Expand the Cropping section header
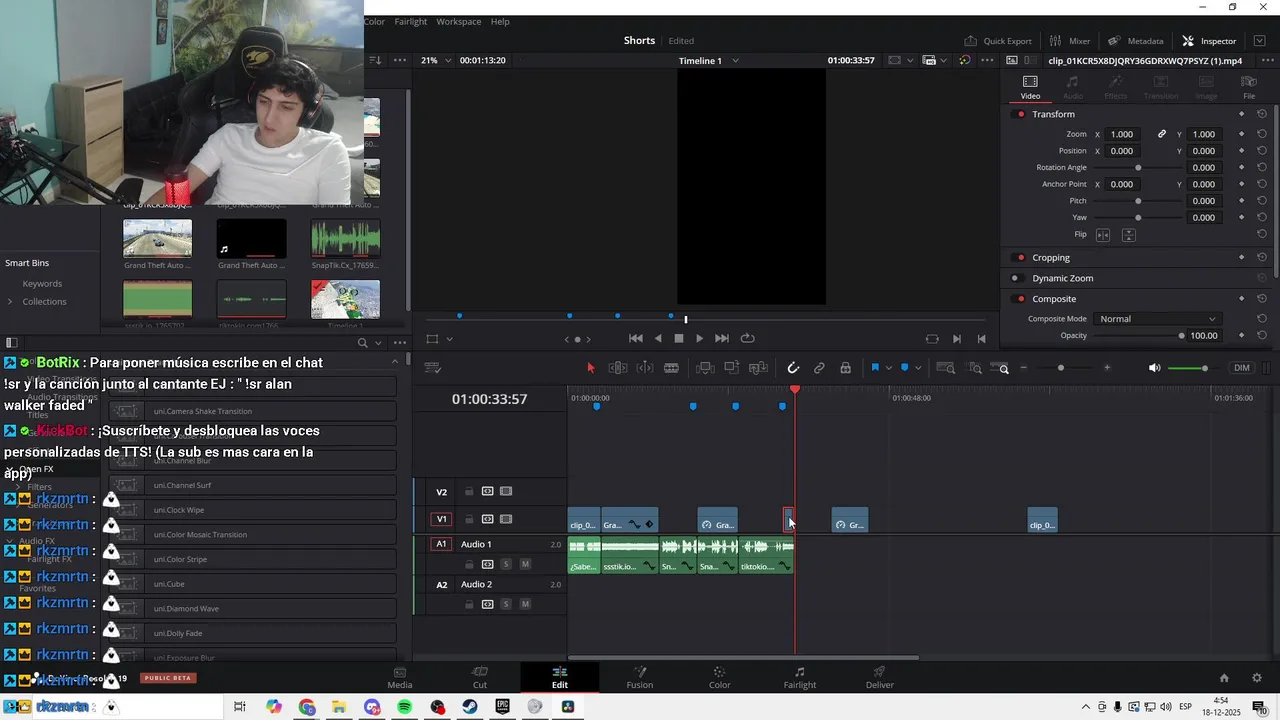Image resolution: width=1280 pixels, height=720 pixels. point(1051,258)
